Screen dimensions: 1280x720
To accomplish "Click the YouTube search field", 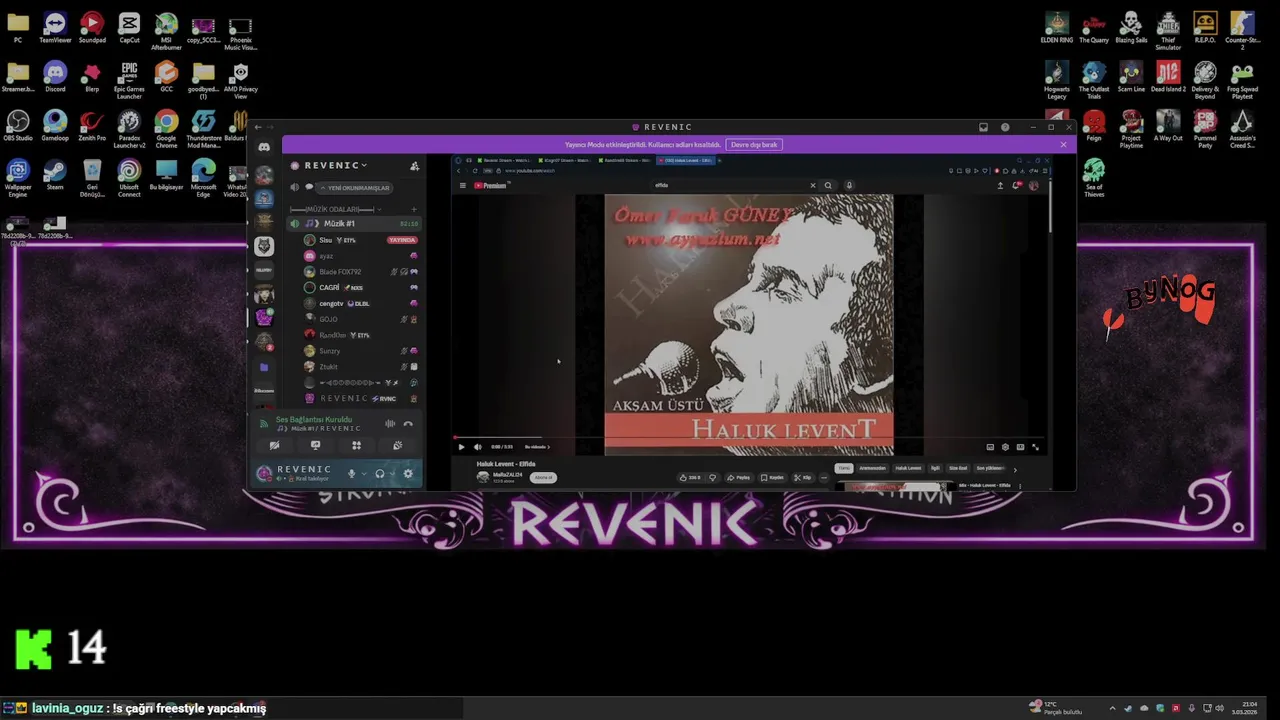I will (733, 185).
